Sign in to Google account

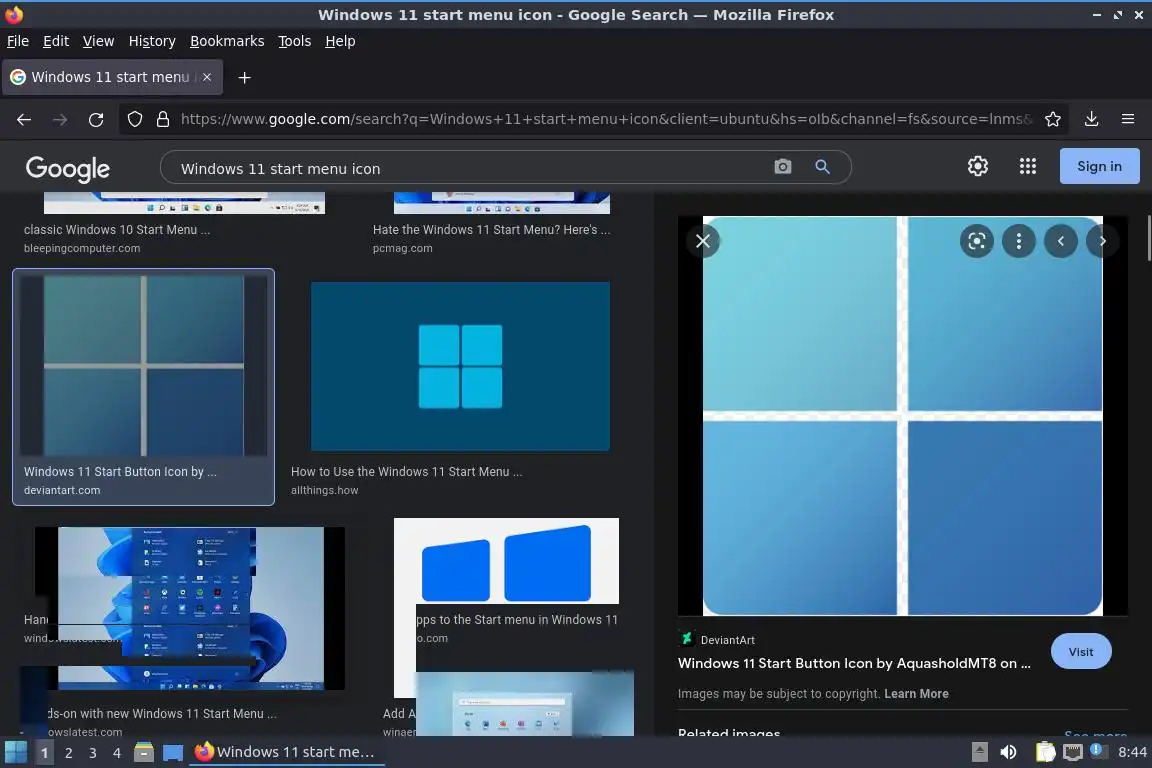1099,166
